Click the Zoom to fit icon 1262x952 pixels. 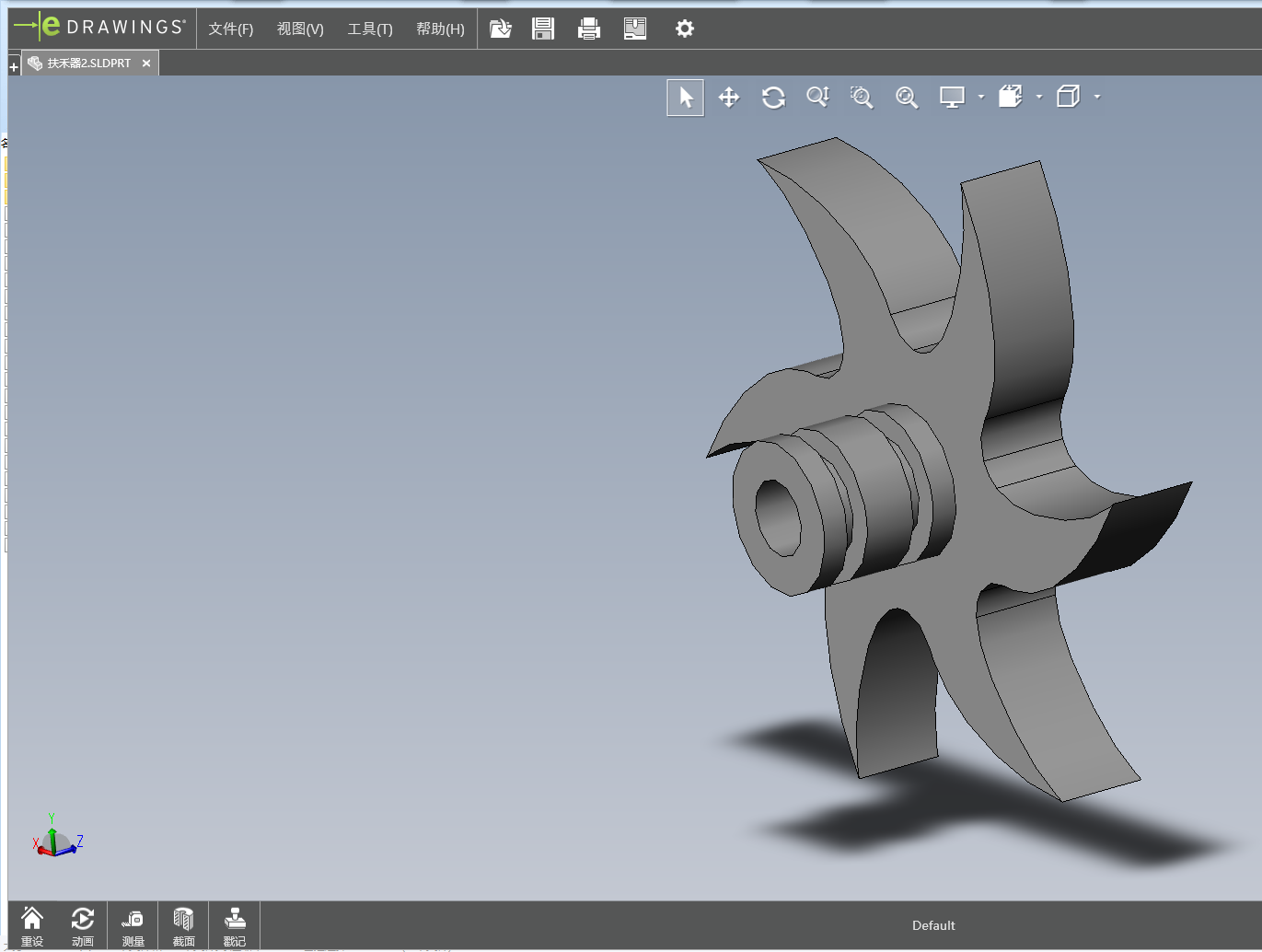coord(907,98)
